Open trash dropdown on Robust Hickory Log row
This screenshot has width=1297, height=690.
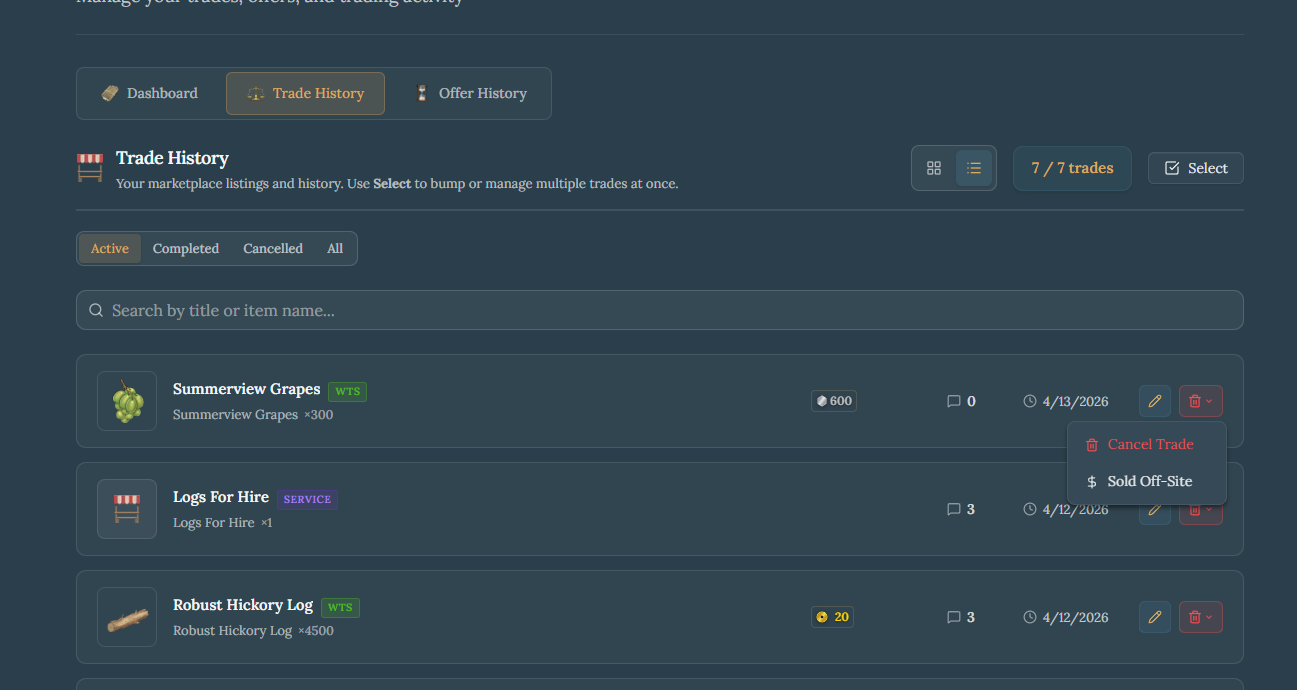click(x=1201, y=617)
